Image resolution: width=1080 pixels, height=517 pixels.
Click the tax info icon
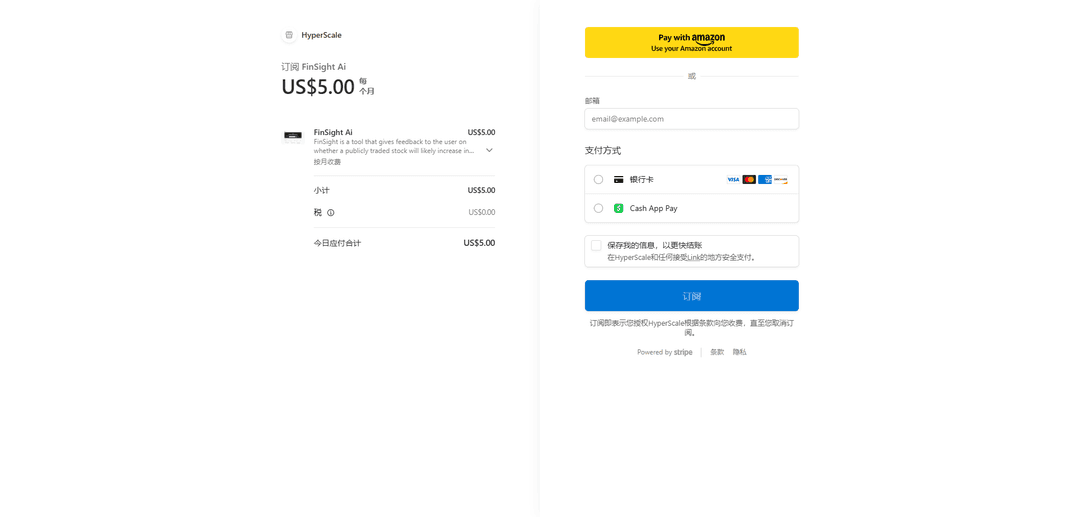[x=331, y=213]
